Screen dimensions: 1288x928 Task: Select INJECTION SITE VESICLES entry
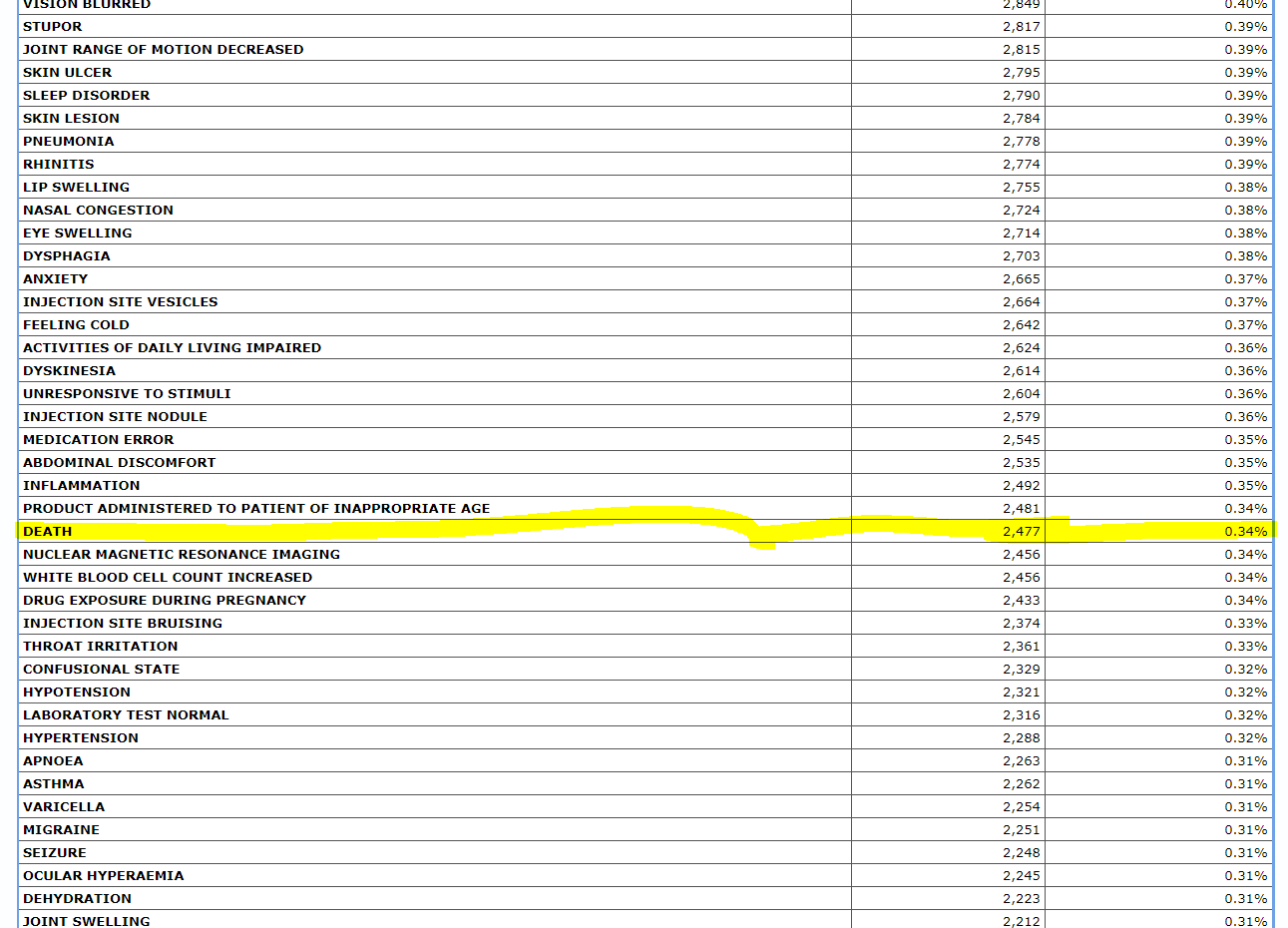pos(121,302)
